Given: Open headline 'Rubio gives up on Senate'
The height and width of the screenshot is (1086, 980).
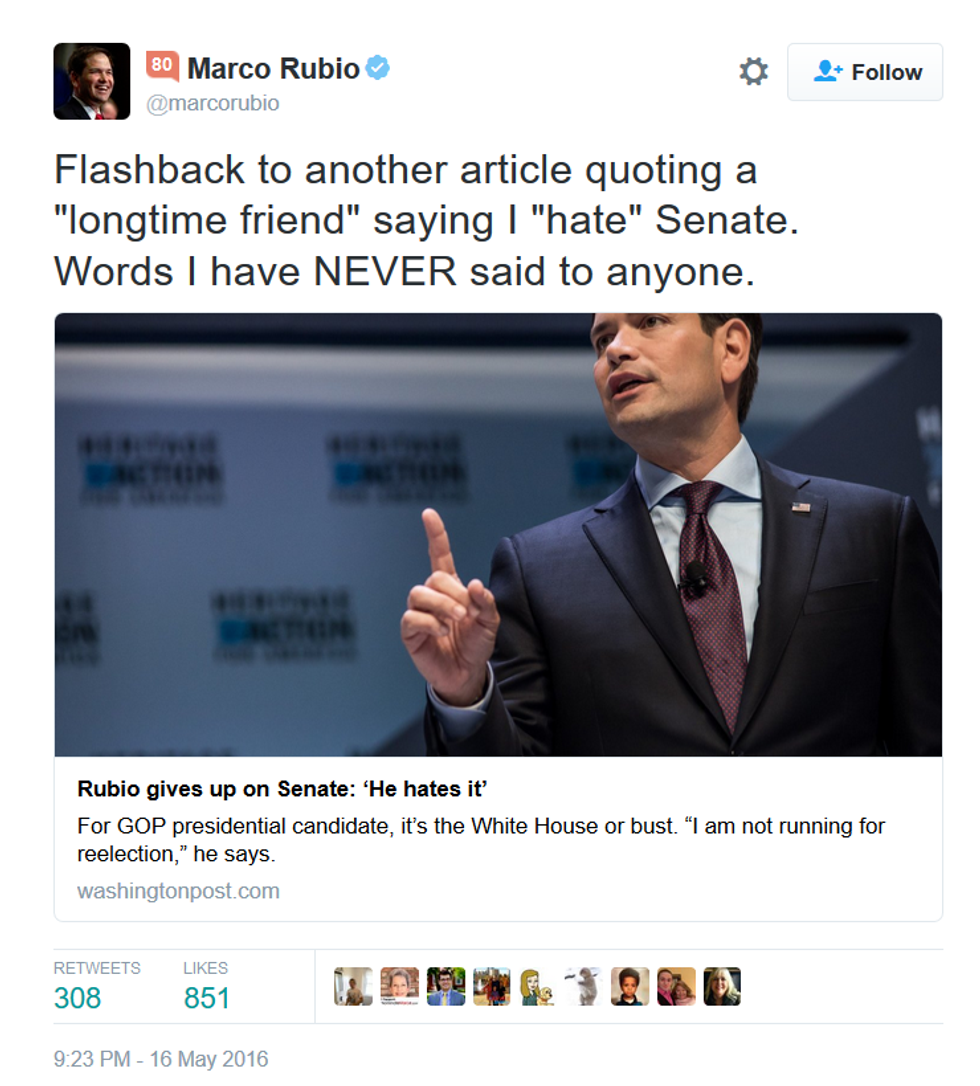Looking at the screenshot, I should (x=282, y=789).
